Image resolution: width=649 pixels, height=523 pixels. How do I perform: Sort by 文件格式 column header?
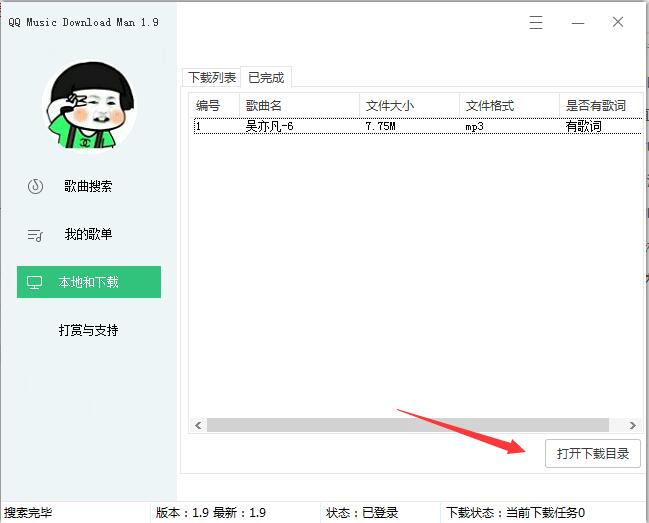pos(508,105)
